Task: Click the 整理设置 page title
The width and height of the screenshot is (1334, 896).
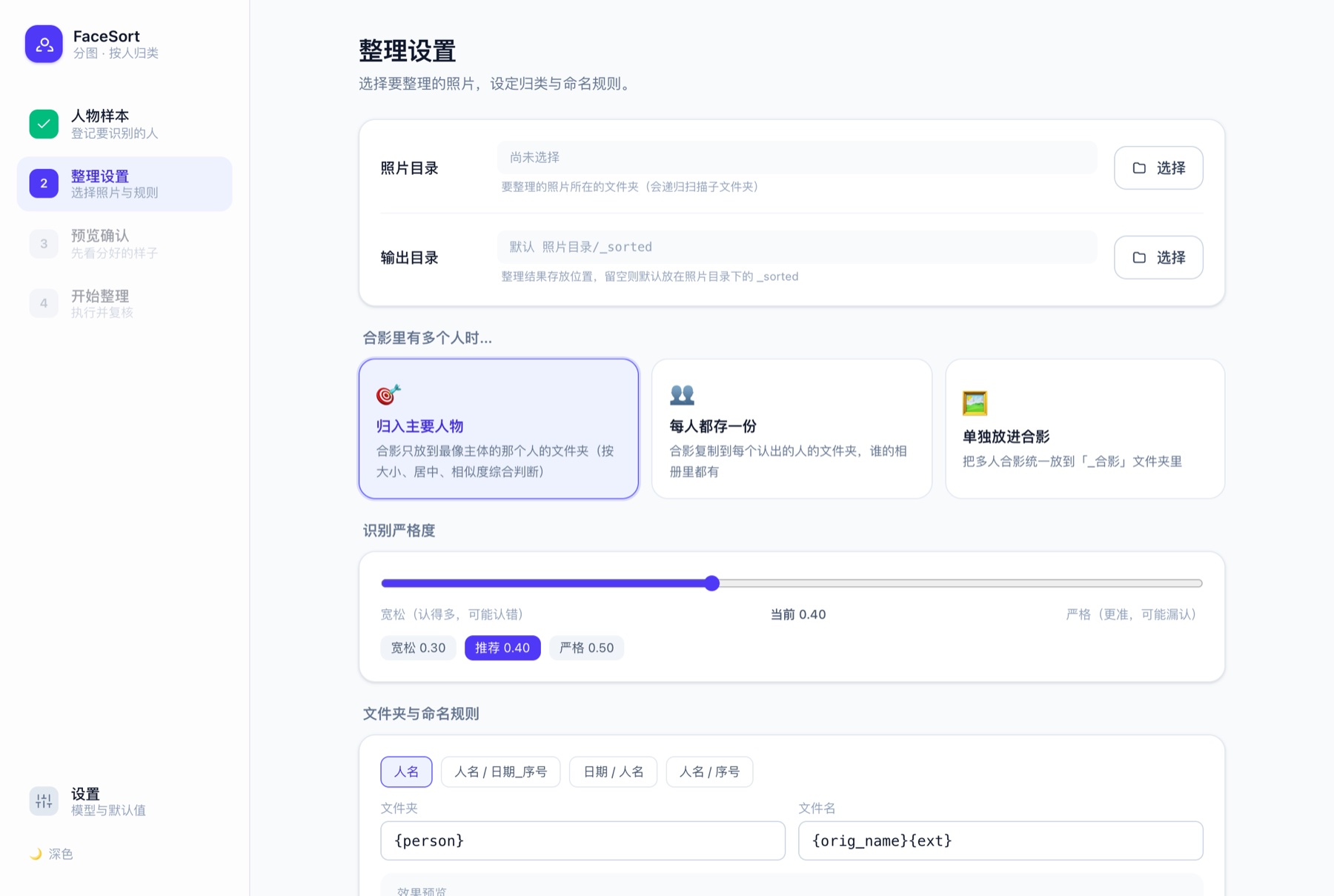Action: pos(407,51)
